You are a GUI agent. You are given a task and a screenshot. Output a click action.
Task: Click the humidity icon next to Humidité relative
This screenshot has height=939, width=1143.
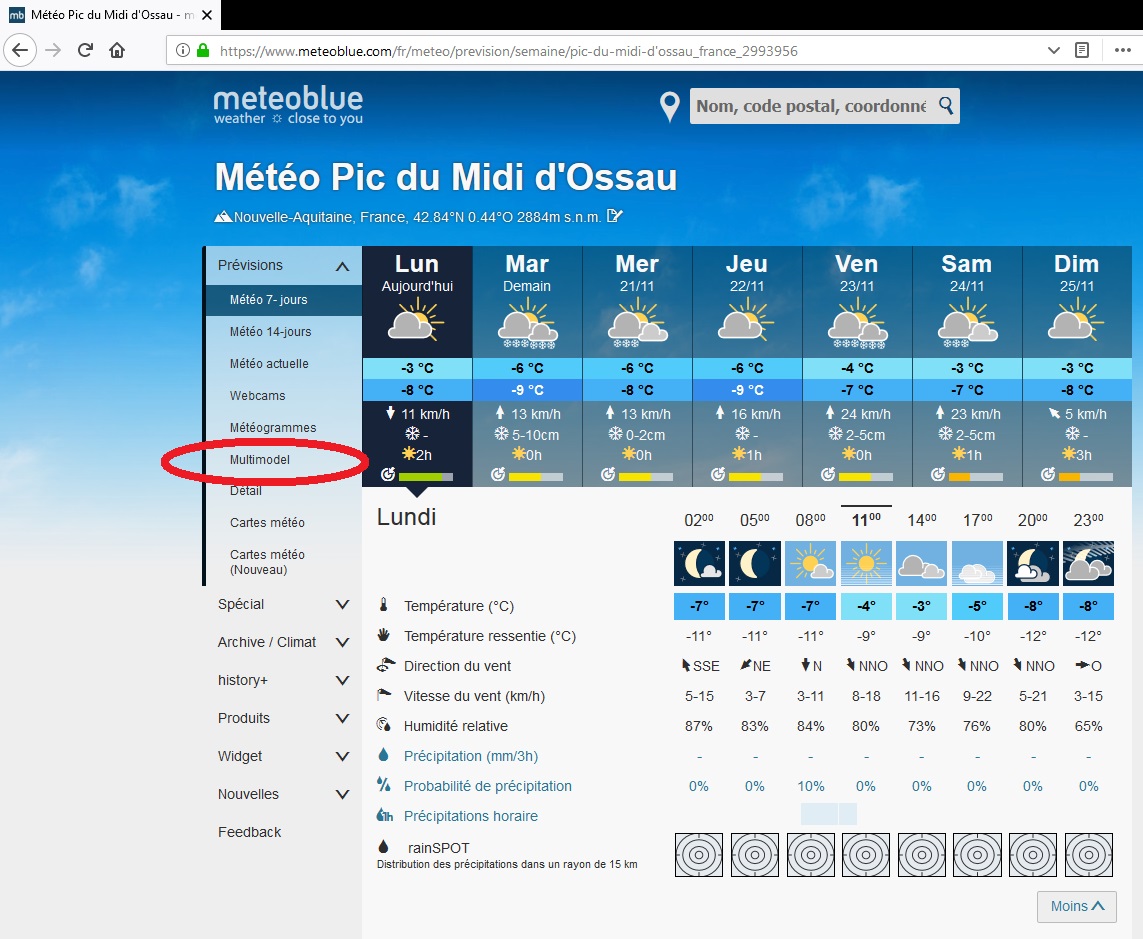pos(382,725)
